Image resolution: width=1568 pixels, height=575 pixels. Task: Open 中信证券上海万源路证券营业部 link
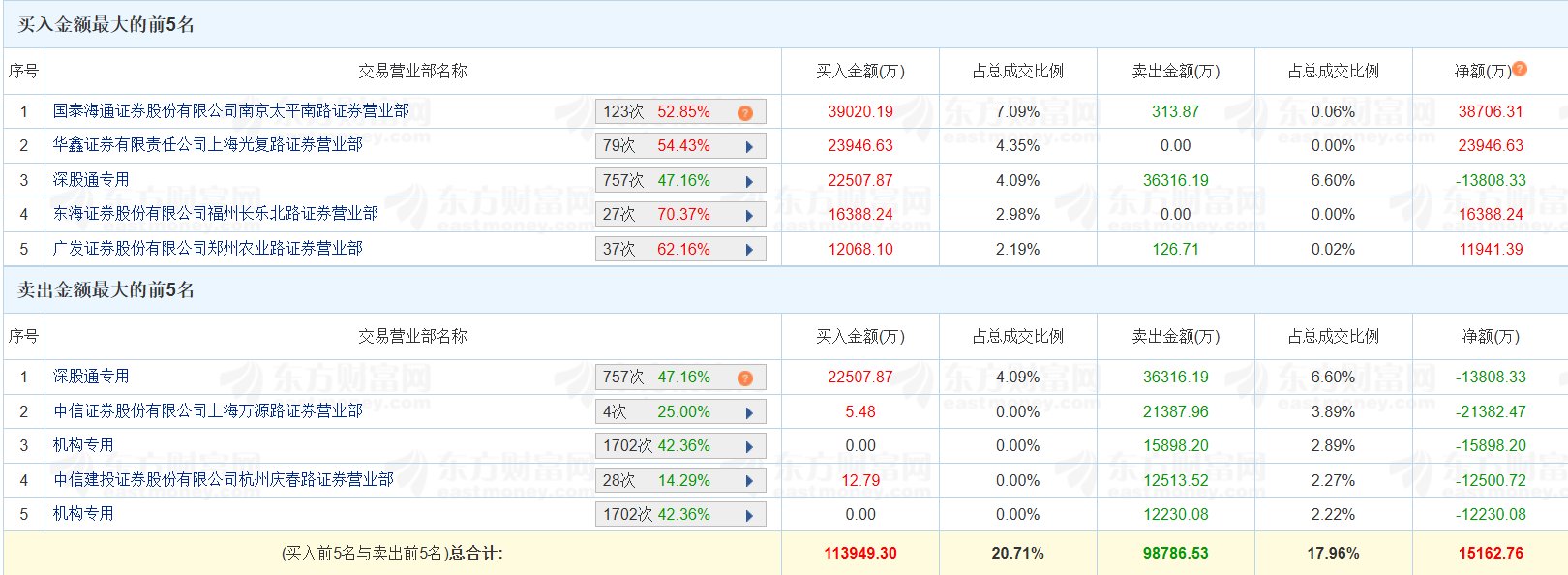[x=207, y=411]
